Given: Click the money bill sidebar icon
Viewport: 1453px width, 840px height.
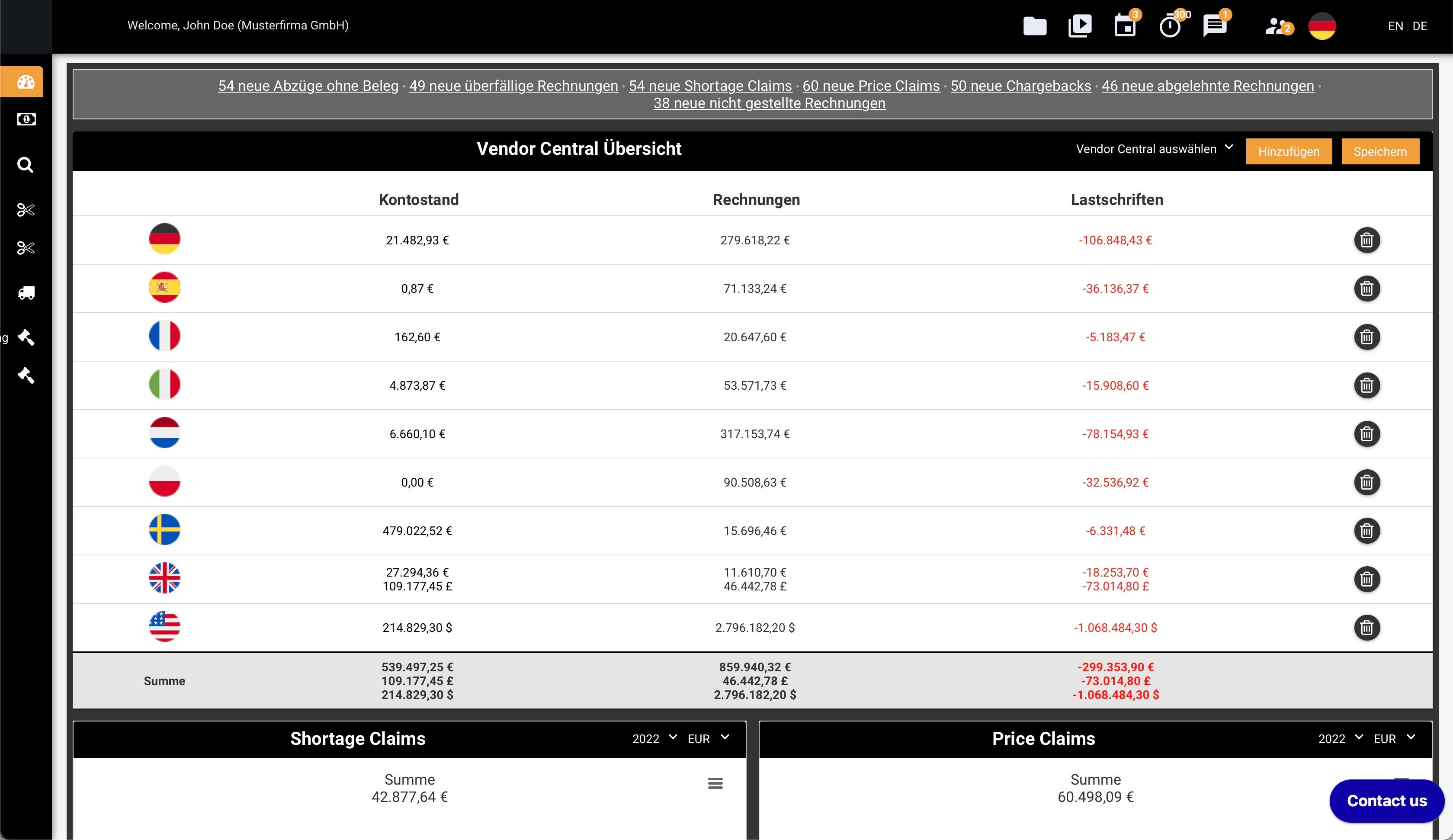Looking at the screenshot, I should pos(26,119).
